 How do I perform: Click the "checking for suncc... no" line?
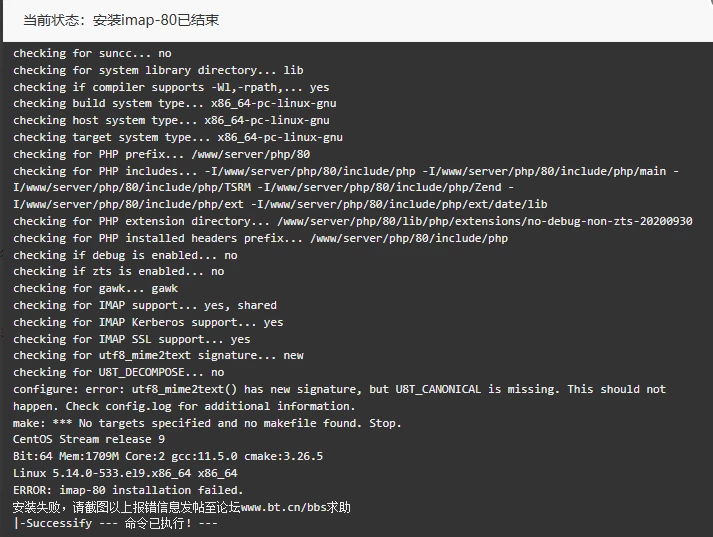tap(92, 53)
